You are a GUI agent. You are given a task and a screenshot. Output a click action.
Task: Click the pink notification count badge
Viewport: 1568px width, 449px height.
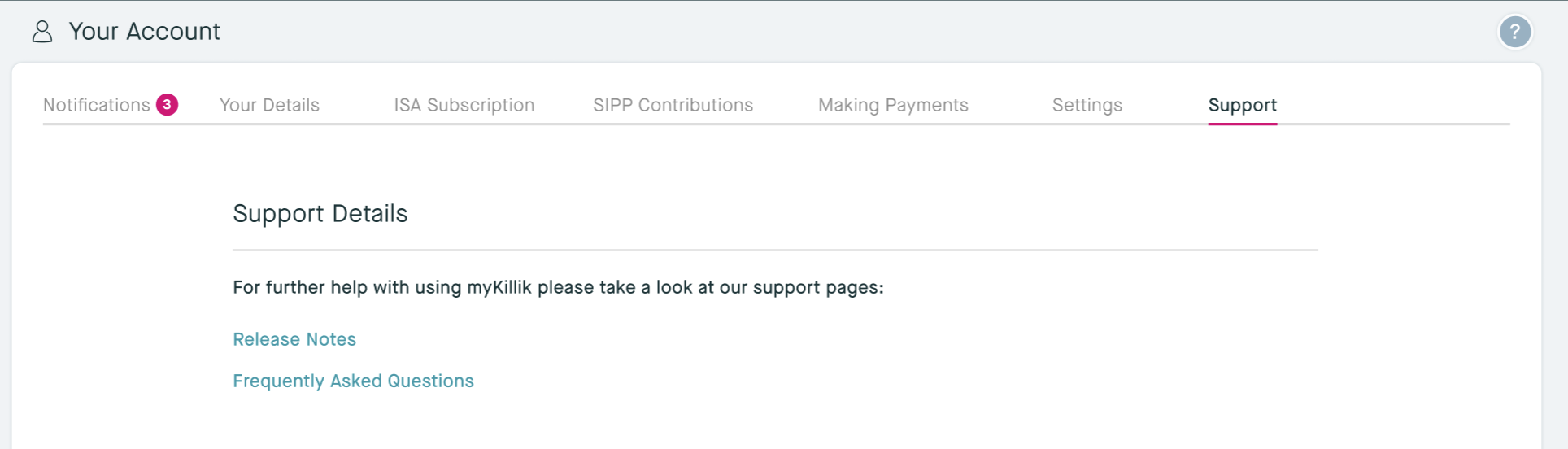click(167, 105)
